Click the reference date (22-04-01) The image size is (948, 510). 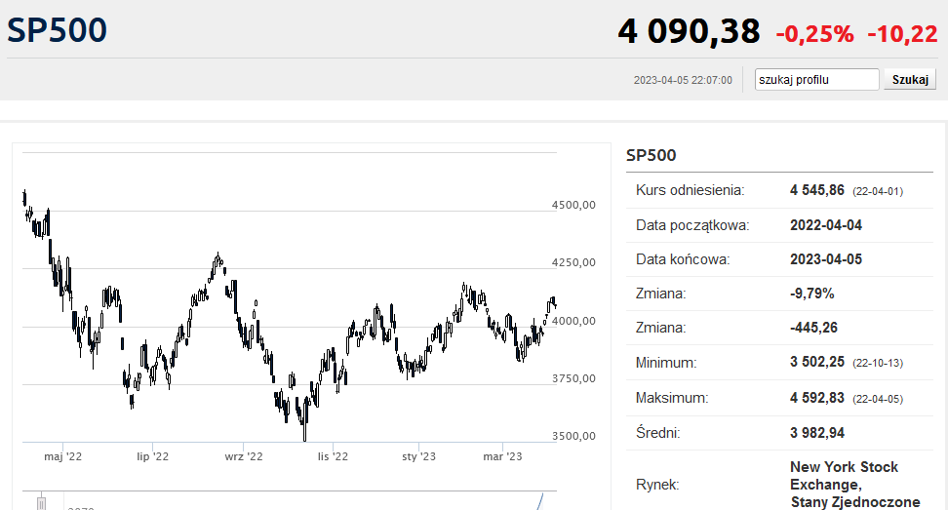tap(878, 192)
